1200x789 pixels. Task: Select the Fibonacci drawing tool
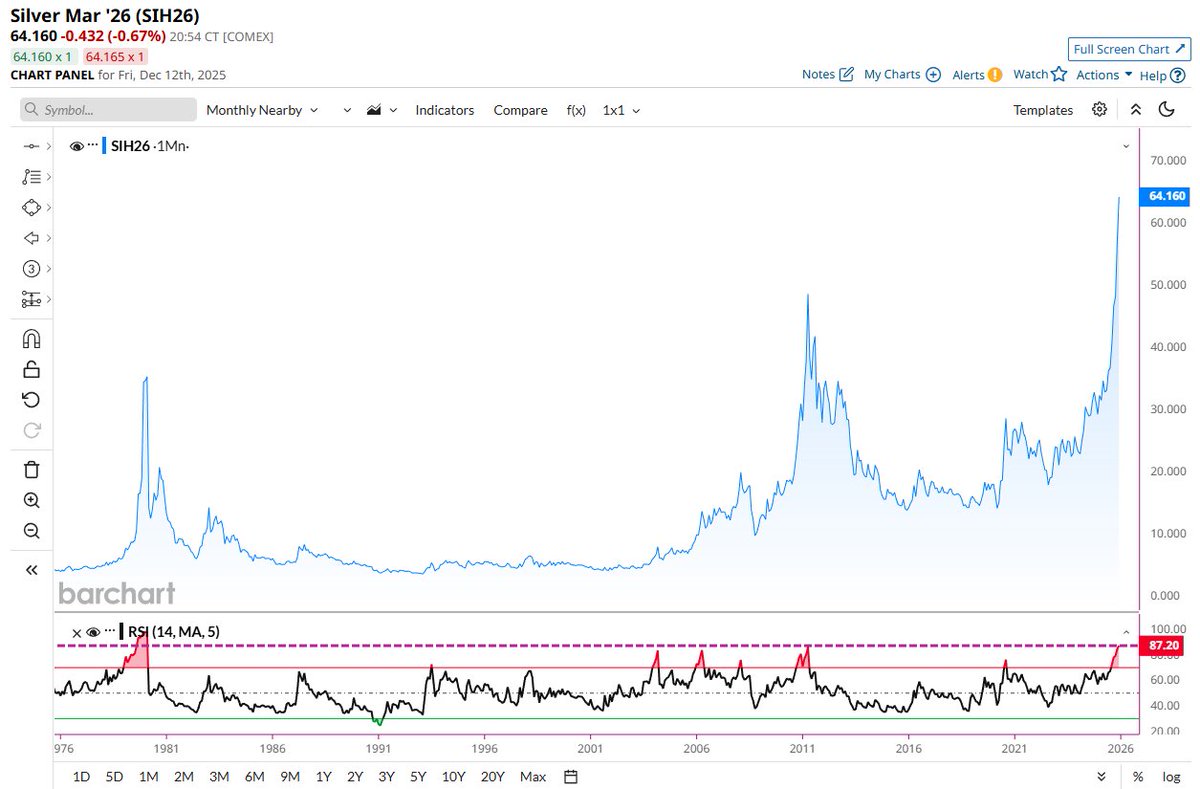pos(30,177)
